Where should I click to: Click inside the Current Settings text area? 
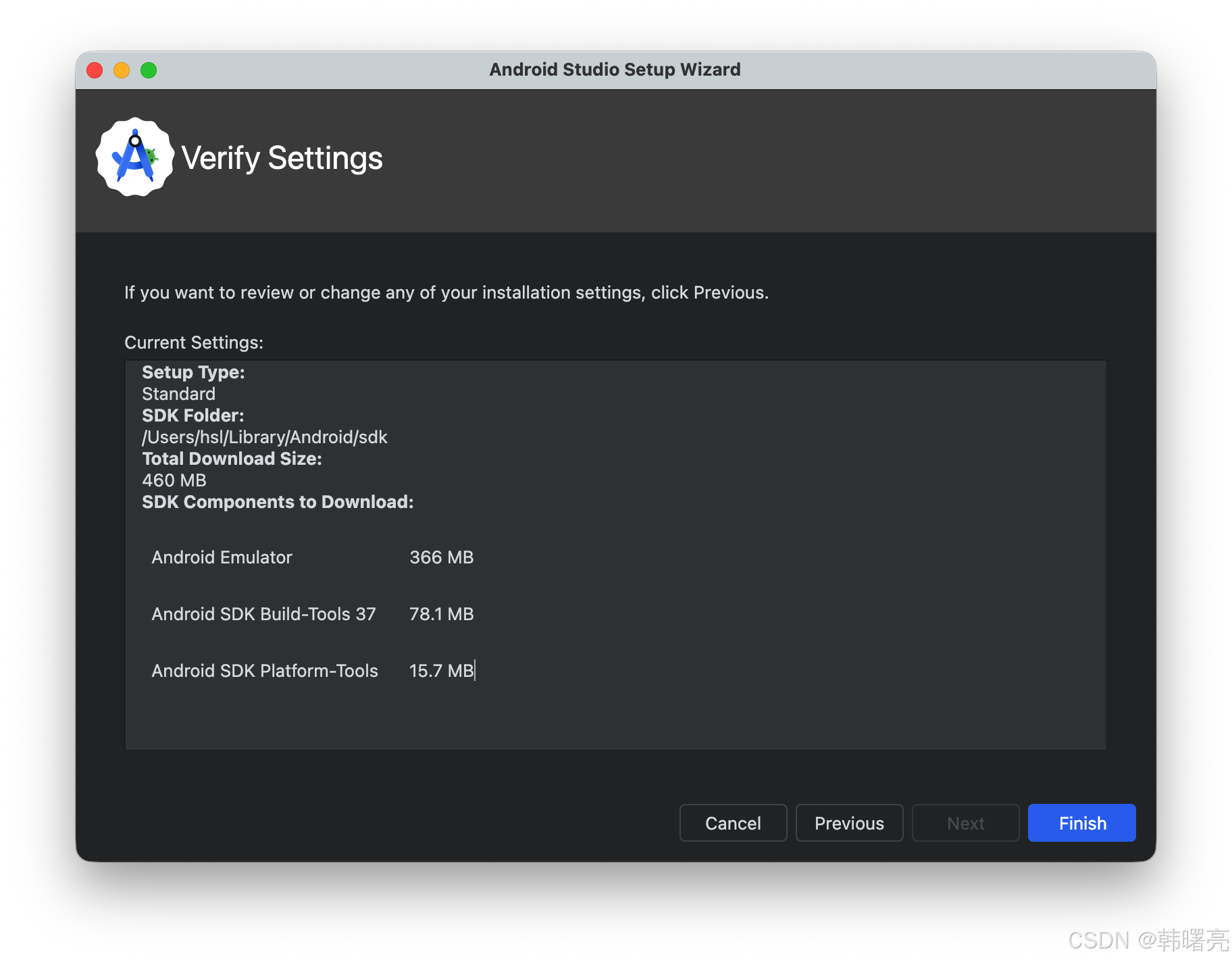pos(615,555)
